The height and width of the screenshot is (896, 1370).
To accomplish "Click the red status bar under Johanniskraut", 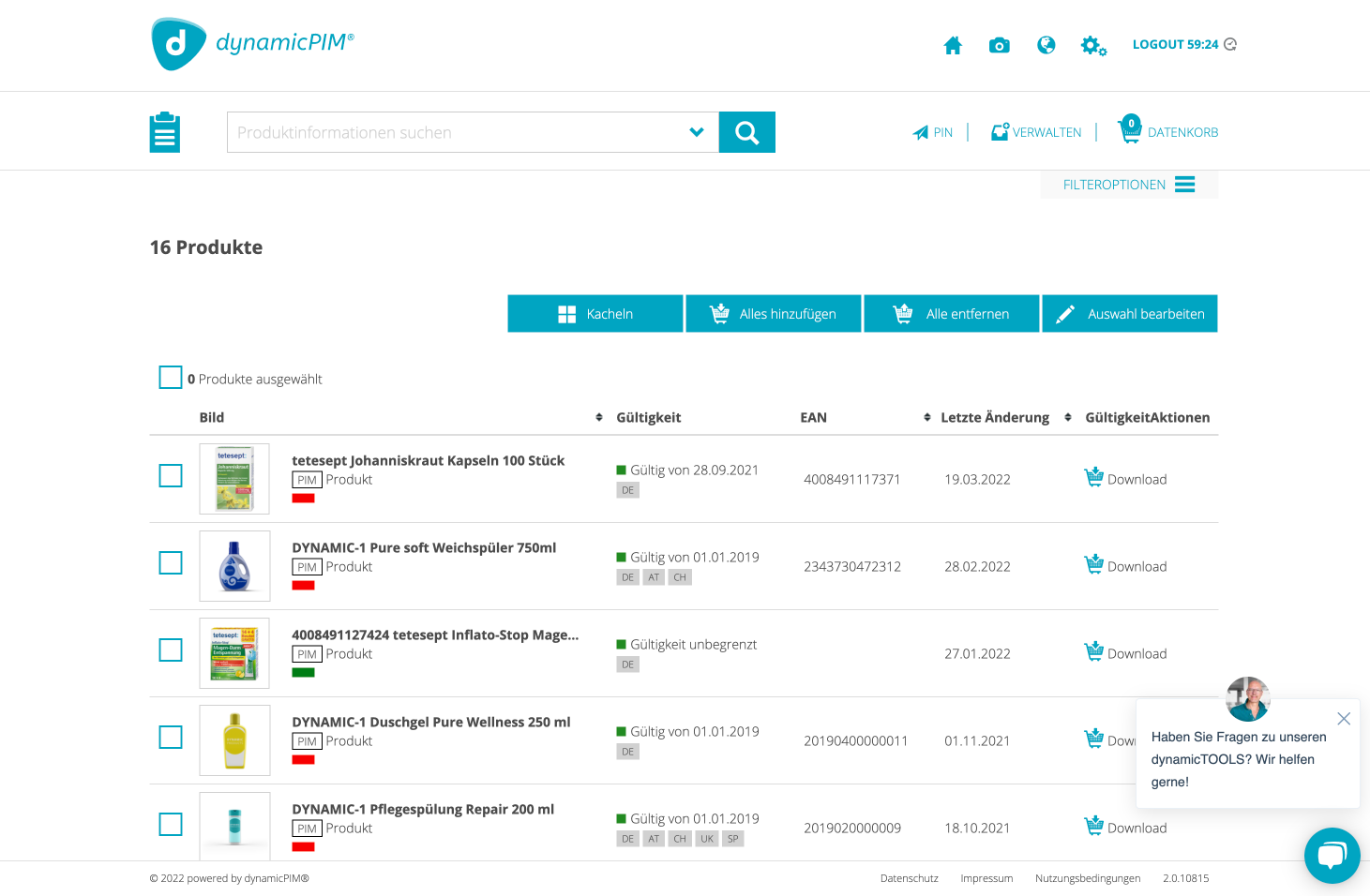I will [303, 498].
